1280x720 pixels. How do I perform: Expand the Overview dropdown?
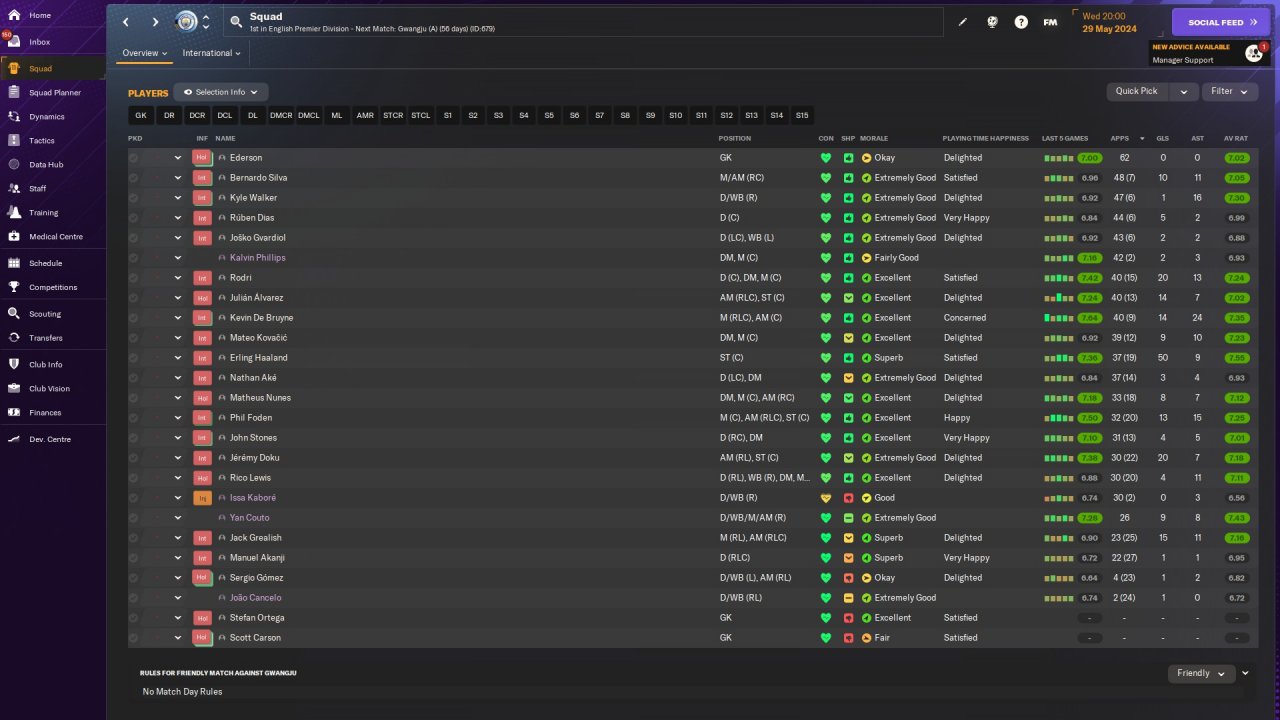click(x=145, y=53)
